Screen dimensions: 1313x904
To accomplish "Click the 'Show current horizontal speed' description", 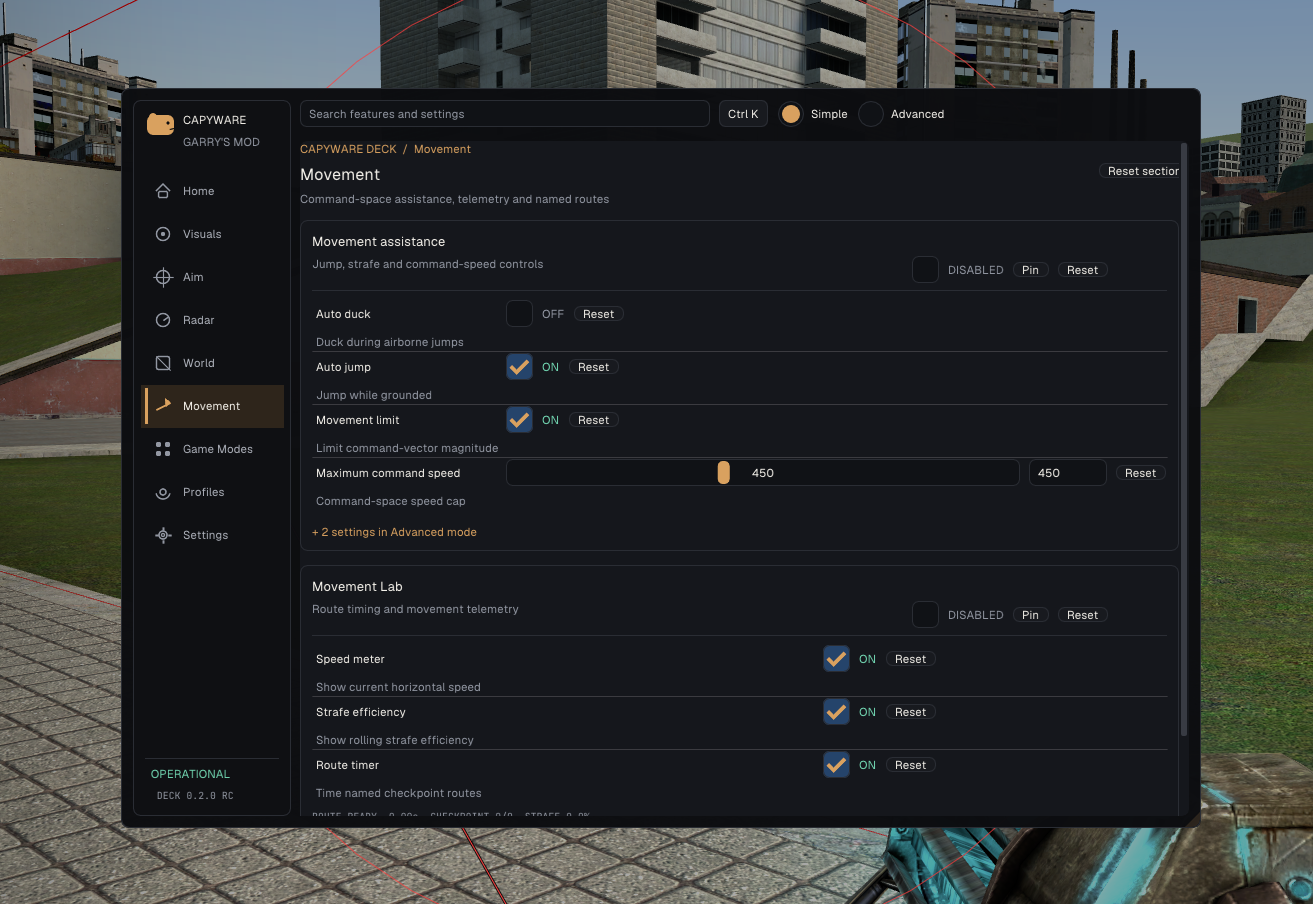I will tap(398, 687).
